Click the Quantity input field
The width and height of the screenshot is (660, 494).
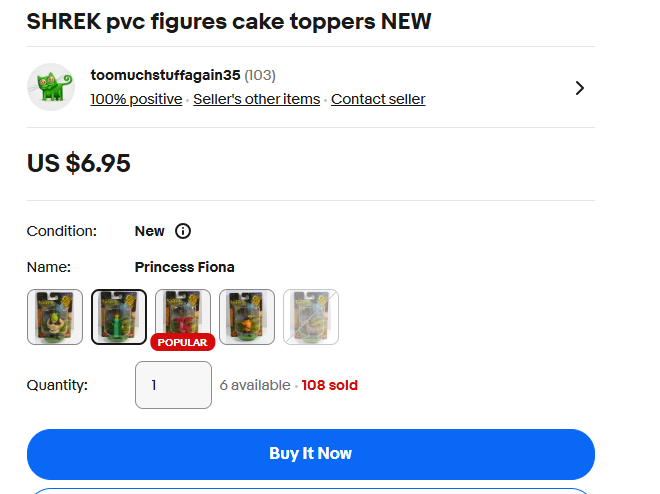173,385
